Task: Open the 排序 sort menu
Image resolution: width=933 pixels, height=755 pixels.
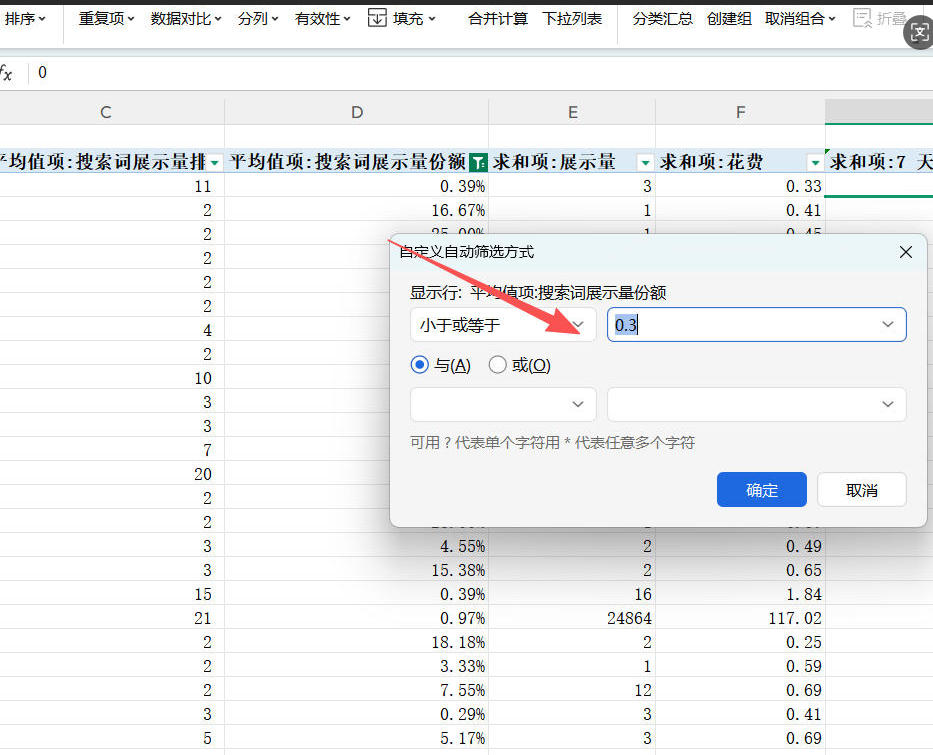Action: [25, 18]
